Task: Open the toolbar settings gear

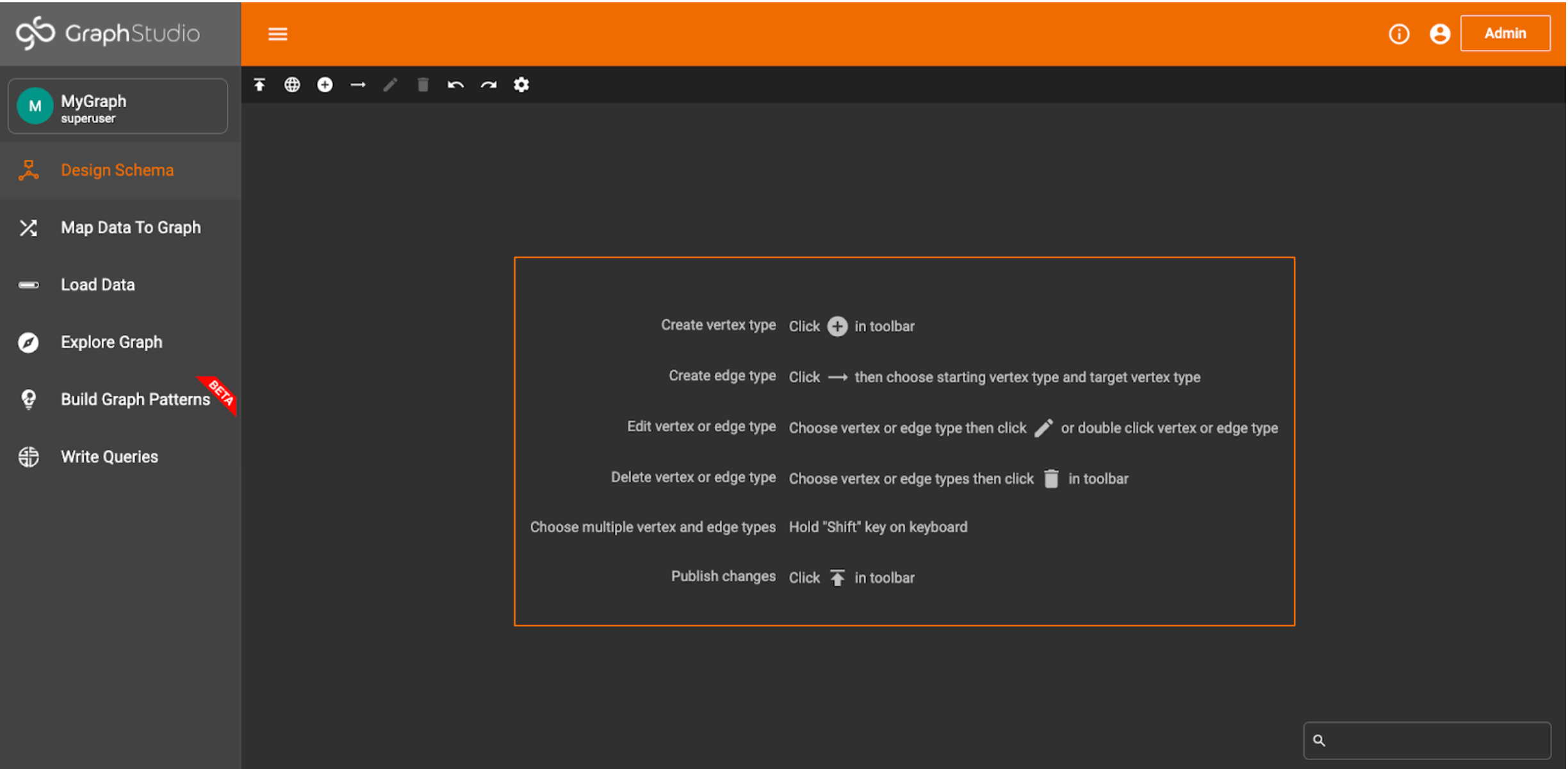Action: click(x=521, y=85)
